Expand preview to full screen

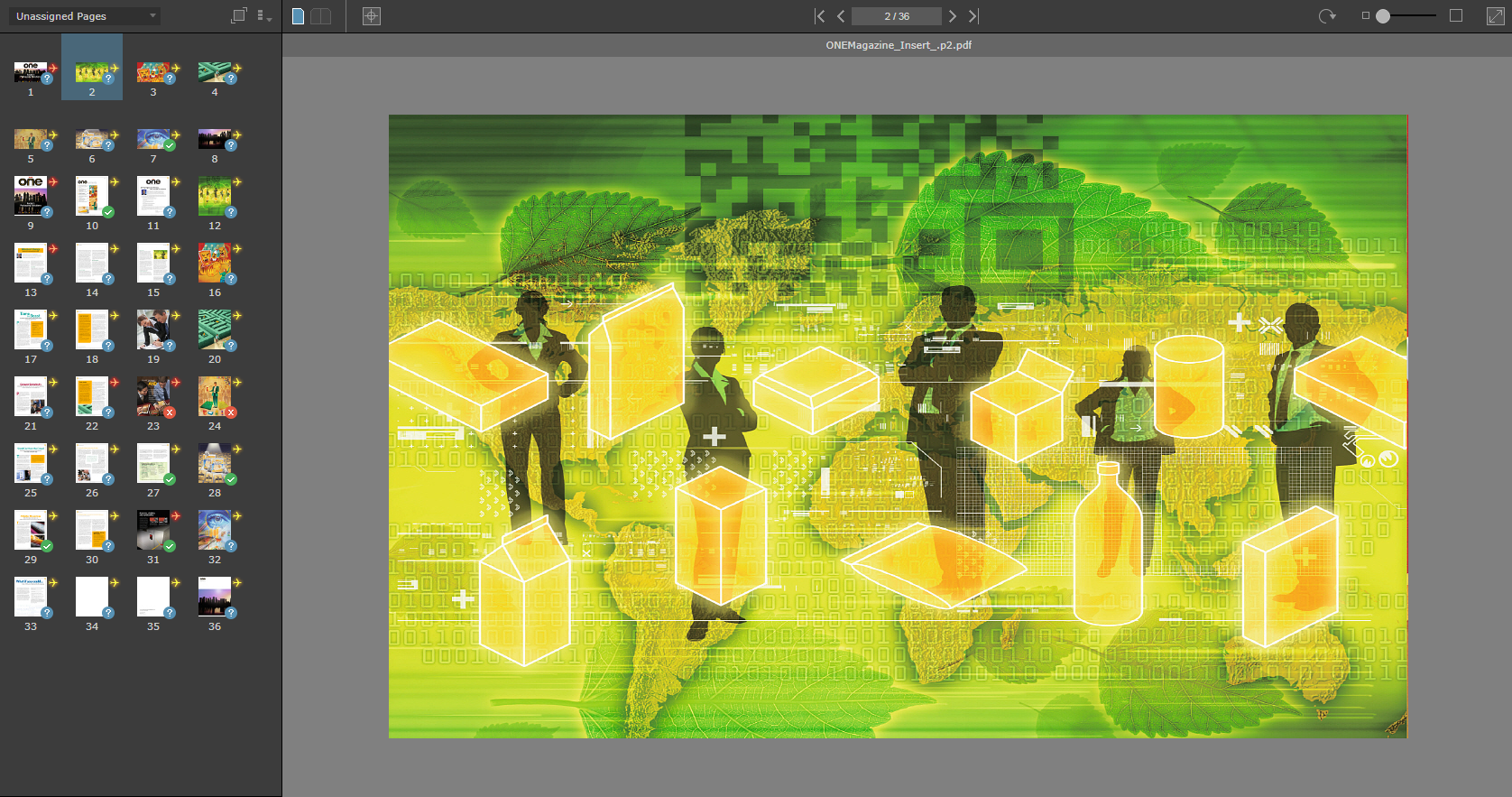(x=1495, y=16)
